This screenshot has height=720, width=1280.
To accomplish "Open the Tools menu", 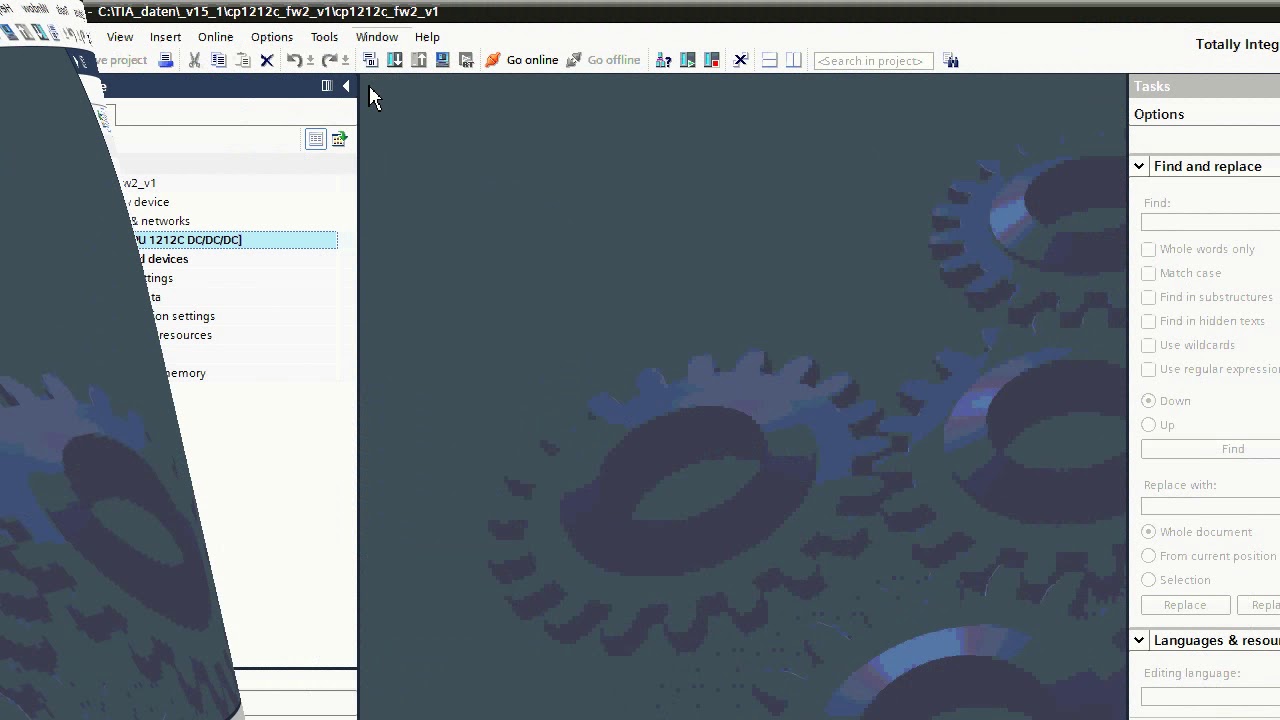I will tap(324, 37).
